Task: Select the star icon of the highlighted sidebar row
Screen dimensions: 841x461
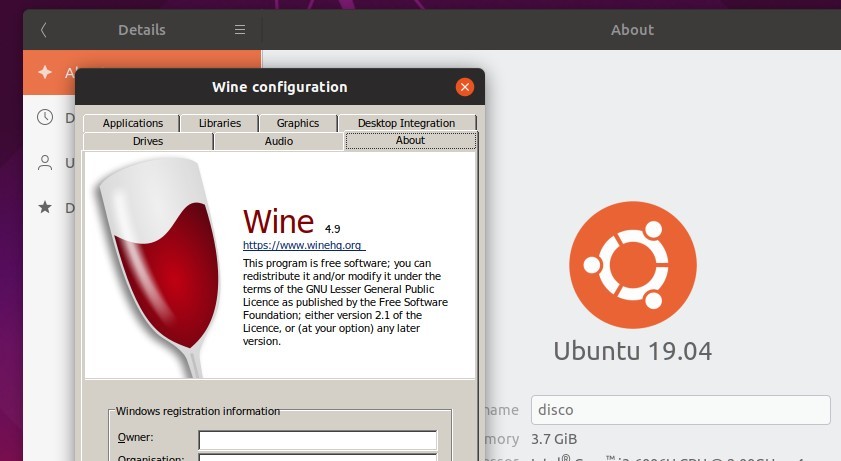Action: [x=45, y=72]
